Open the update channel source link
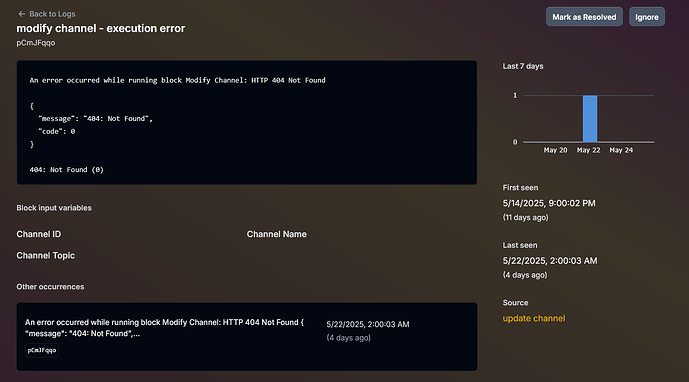This screenshot has height=382, width=689. [534, 318]
